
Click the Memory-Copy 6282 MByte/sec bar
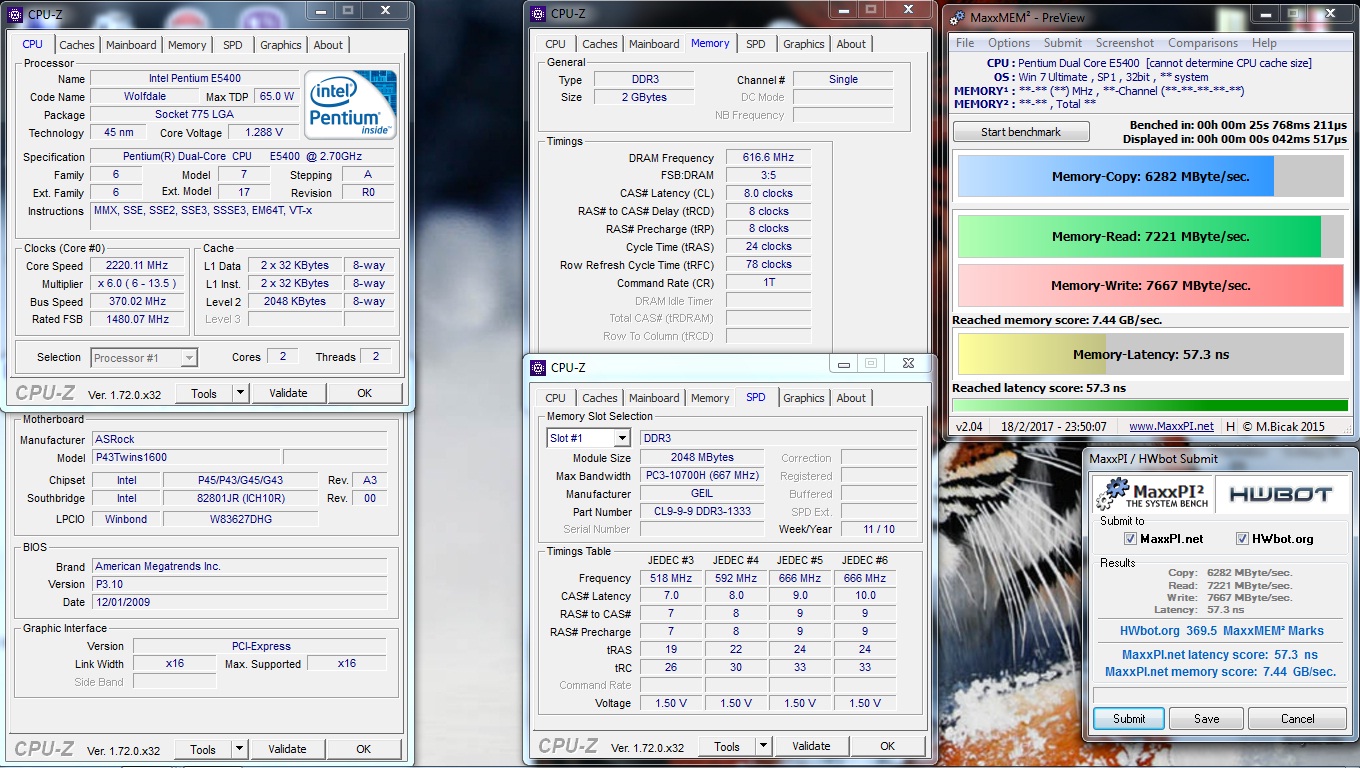pos(1150,176)
